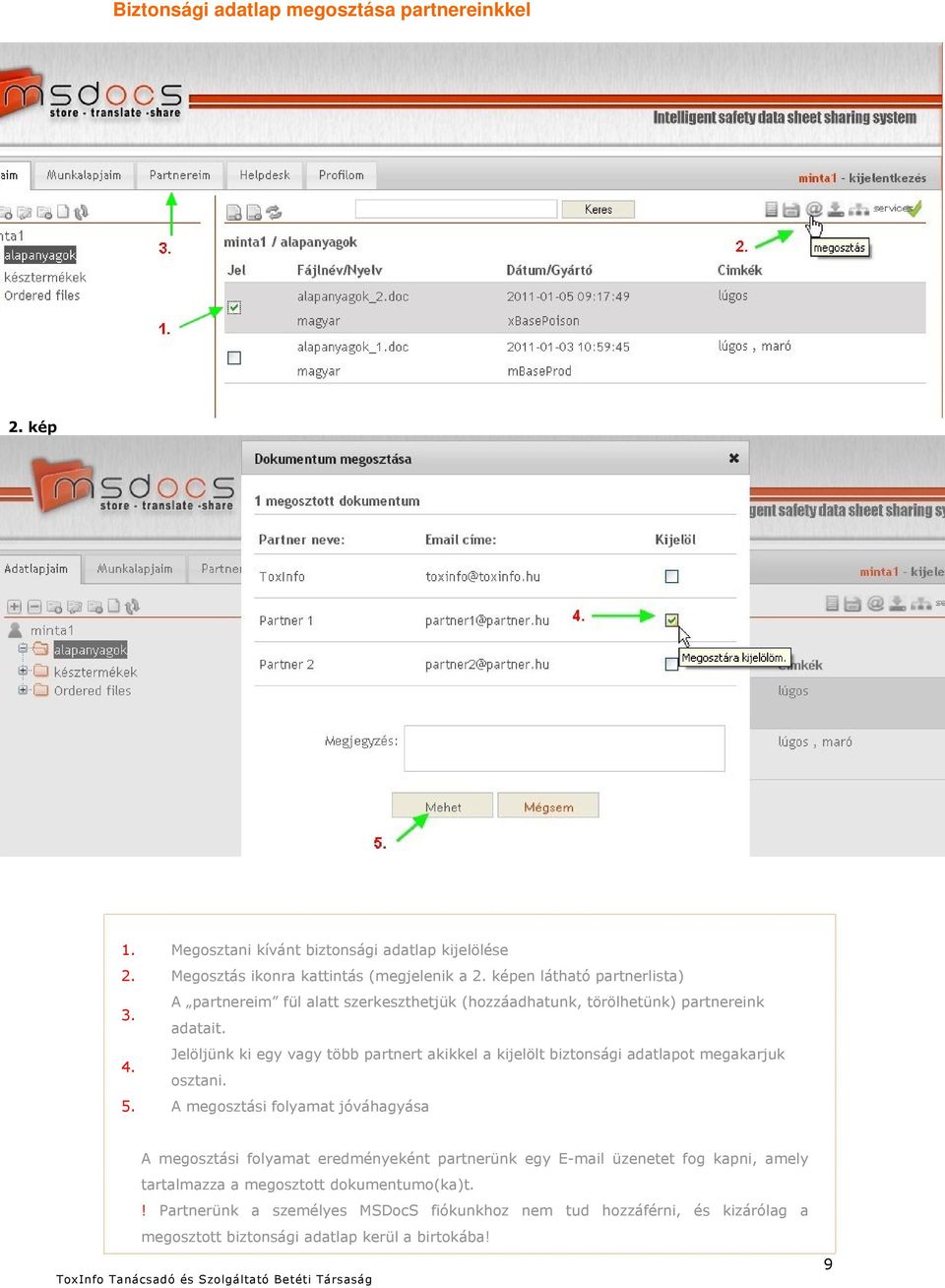The image size is (945, 1288).
Task: Click the list view icon in top screenshot toolbar
Action: point(772,209)
